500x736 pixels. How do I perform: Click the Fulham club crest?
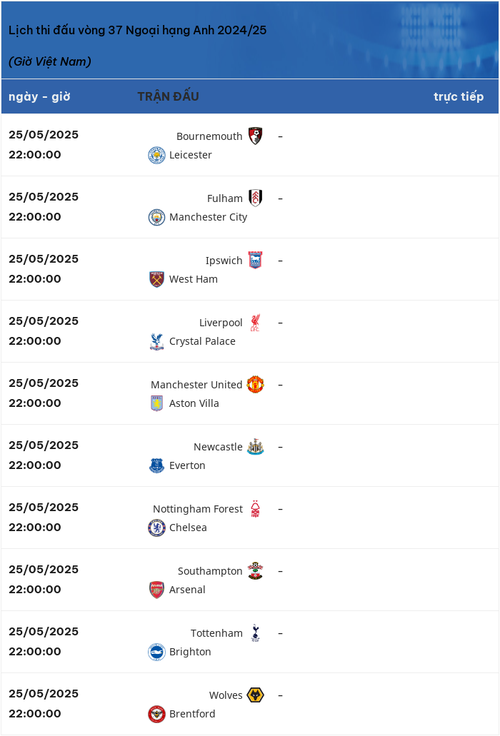pyautogui.click(x=255, y=198)
